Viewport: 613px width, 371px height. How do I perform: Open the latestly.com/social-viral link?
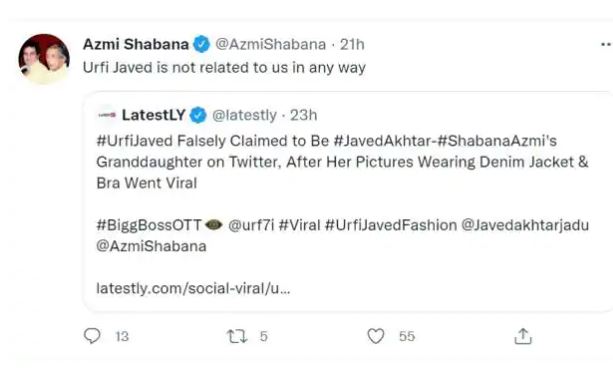tap(193, 289)
